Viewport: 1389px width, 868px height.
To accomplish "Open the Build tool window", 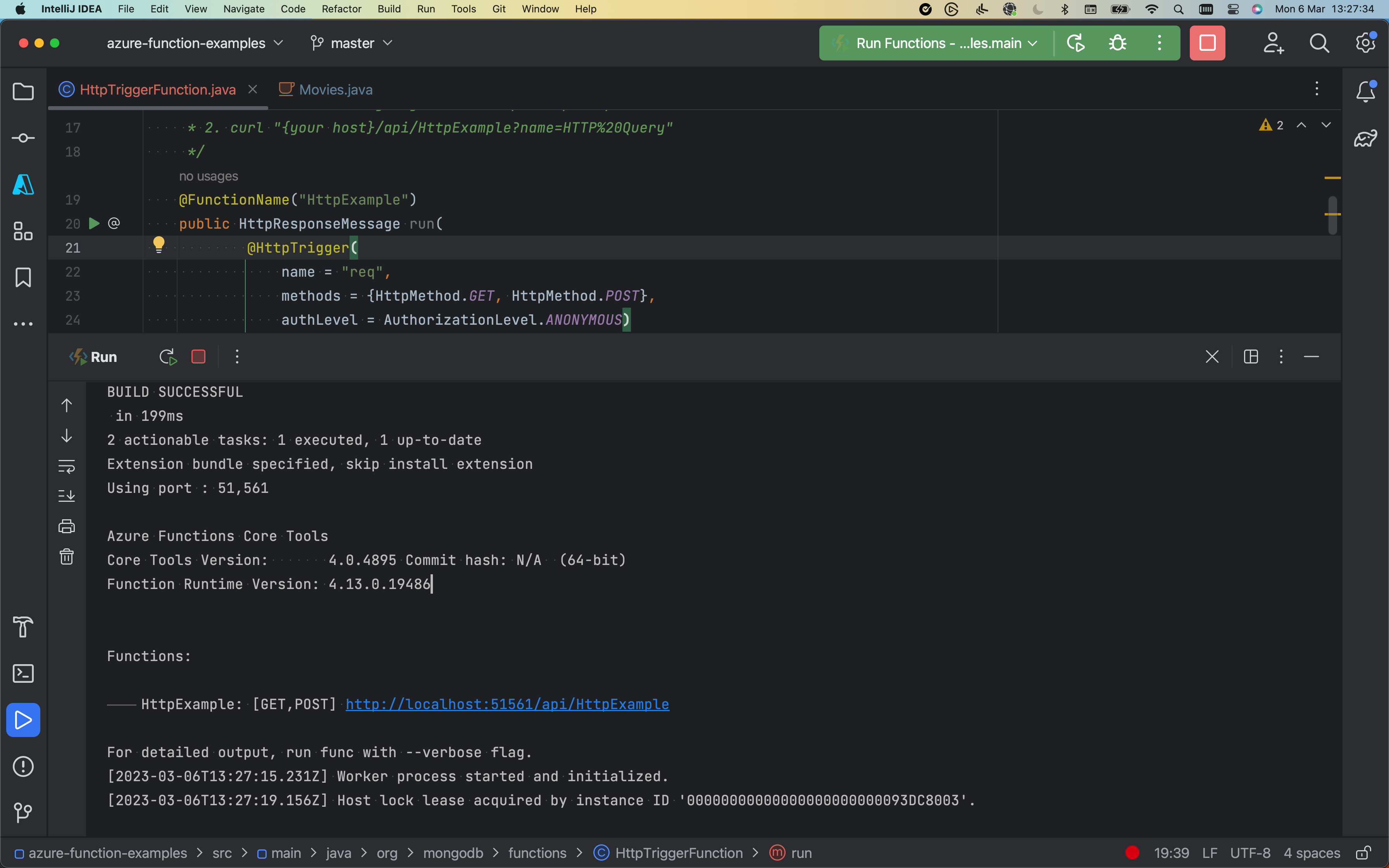I will (x=23, y=627).
